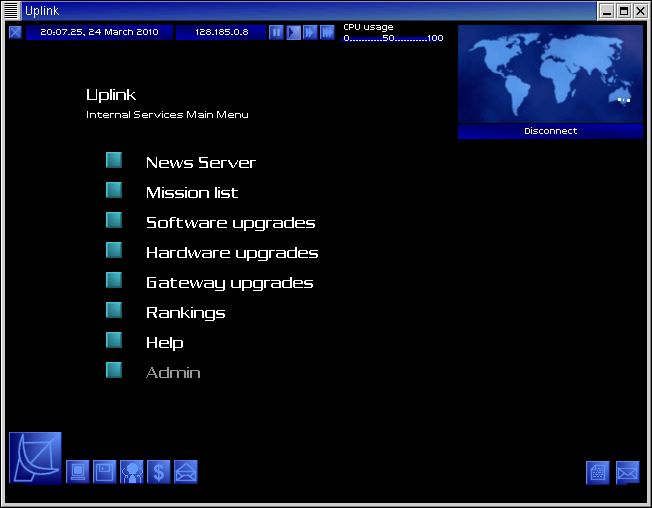
Task: Open the world map display
Action: point(550,74)
